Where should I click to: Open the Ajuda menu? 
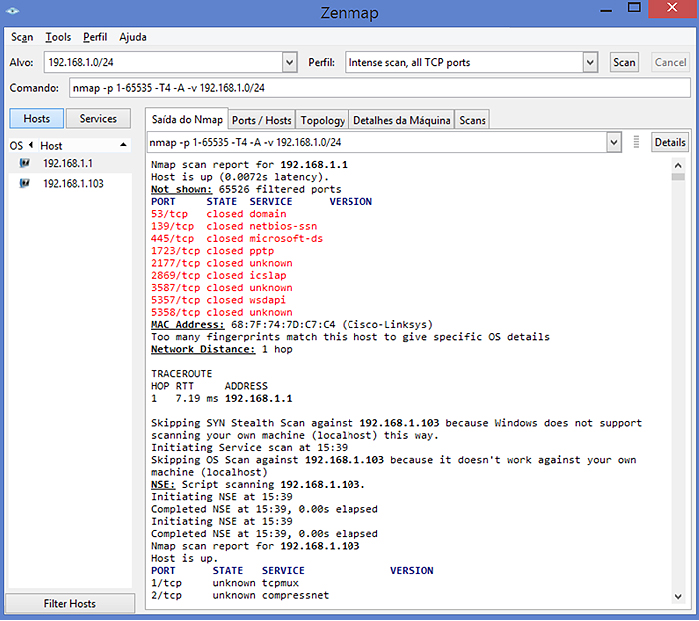tap(133, 37)
